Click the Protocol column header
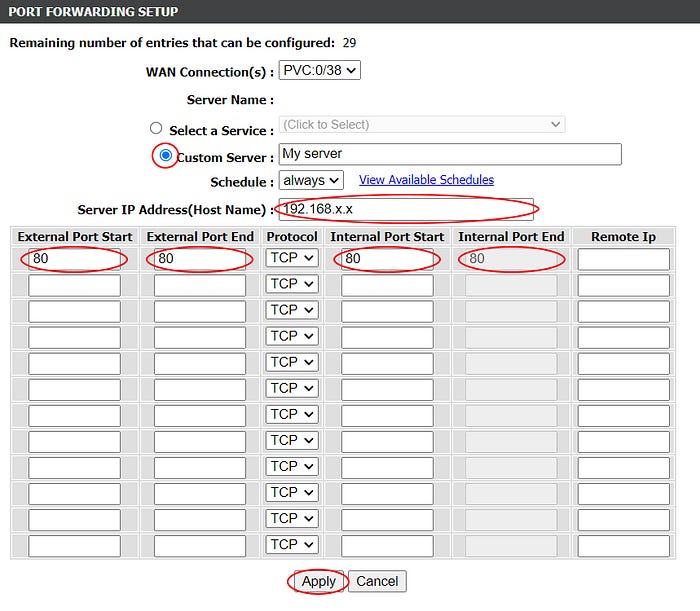The image size is (700, 611). click(x=292, y=237)
